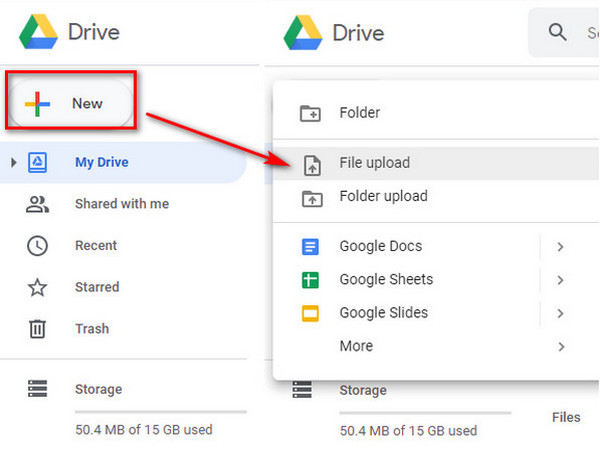Expand the More submenu arrow

(561, 347)
